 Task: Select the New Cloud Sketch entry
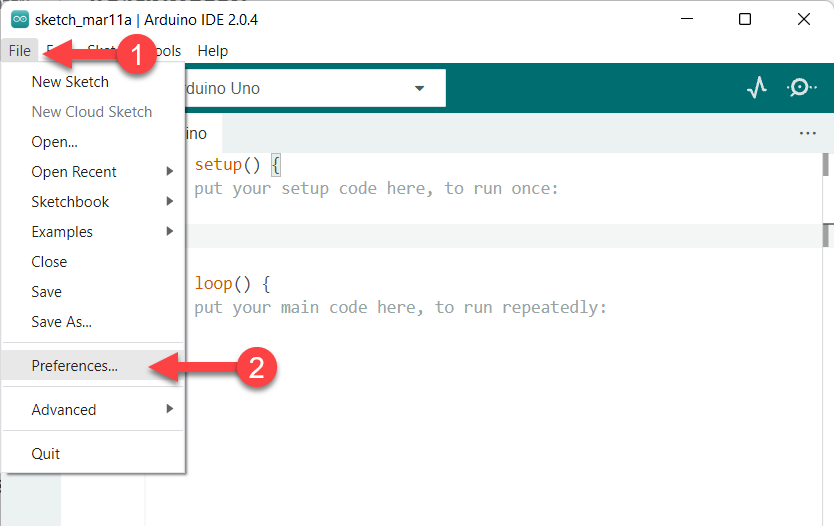point(94,112)
